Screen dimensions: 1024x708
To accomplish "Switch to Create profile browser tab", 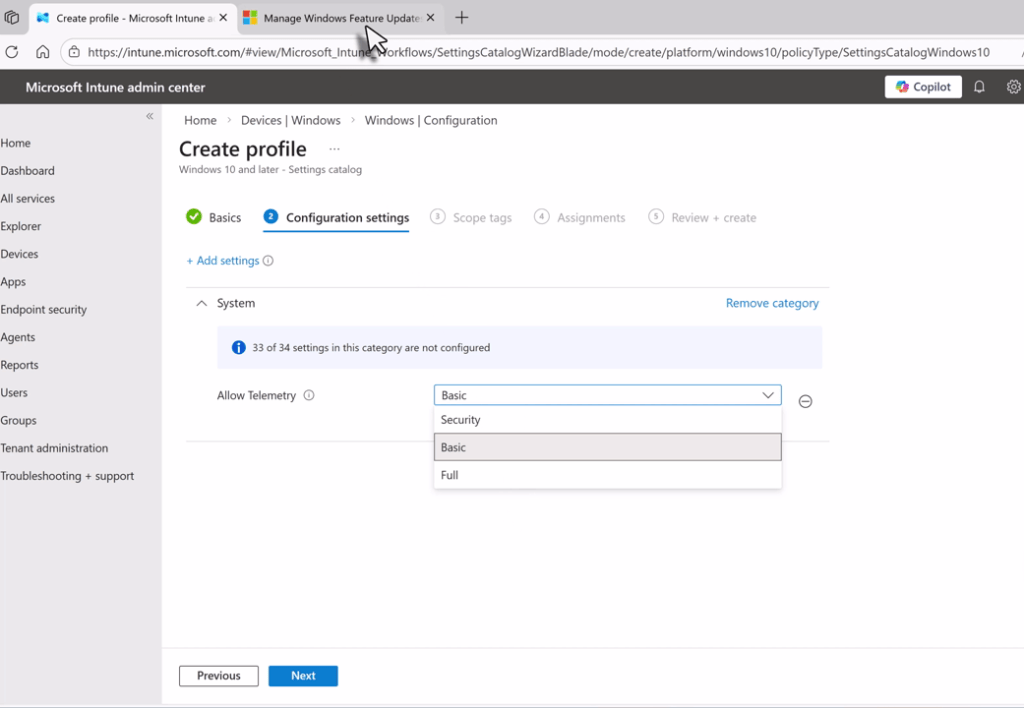I will pos(133,18).
